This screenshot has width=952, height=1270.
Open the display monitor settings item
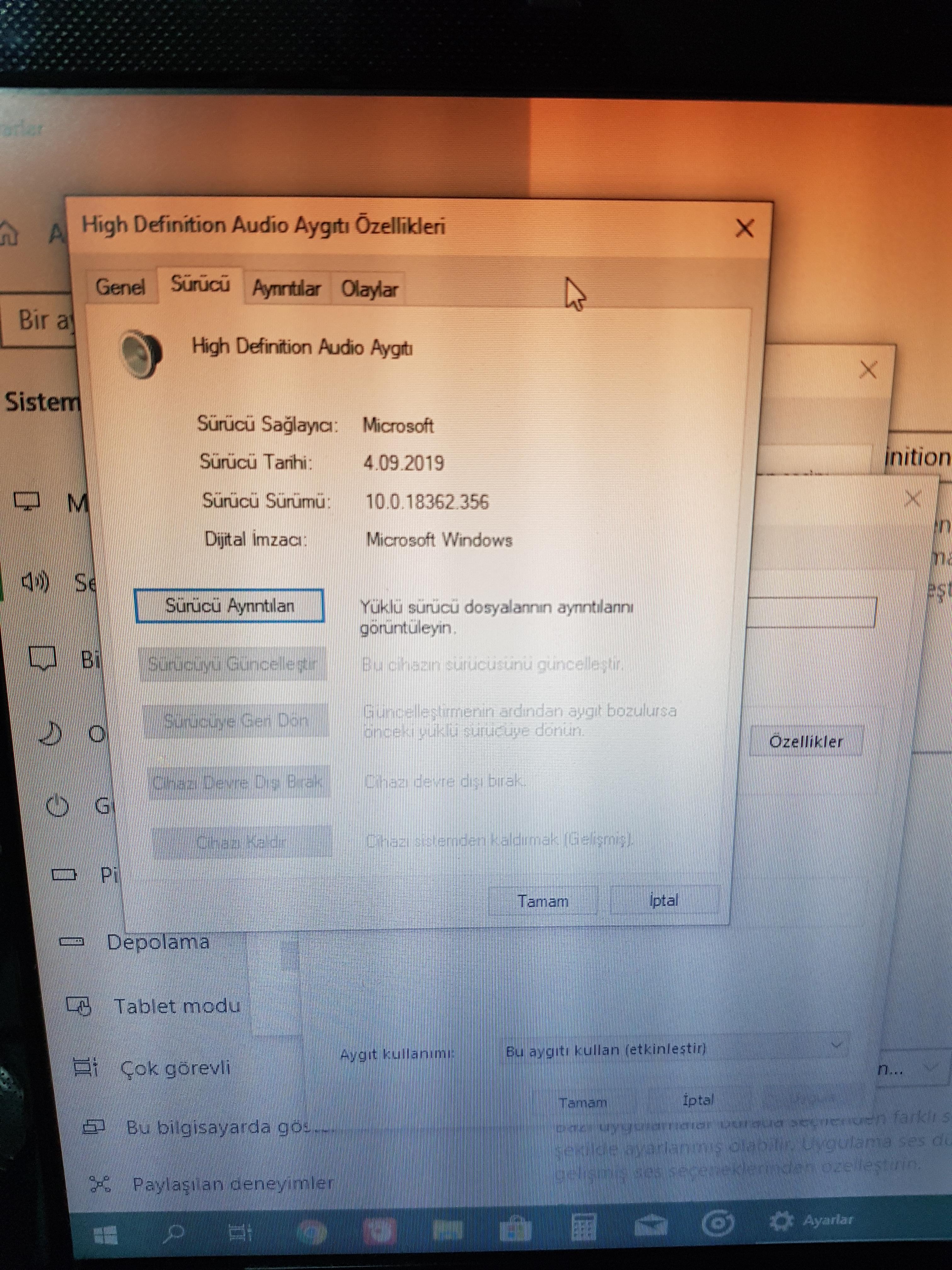(x=50, y=502)
